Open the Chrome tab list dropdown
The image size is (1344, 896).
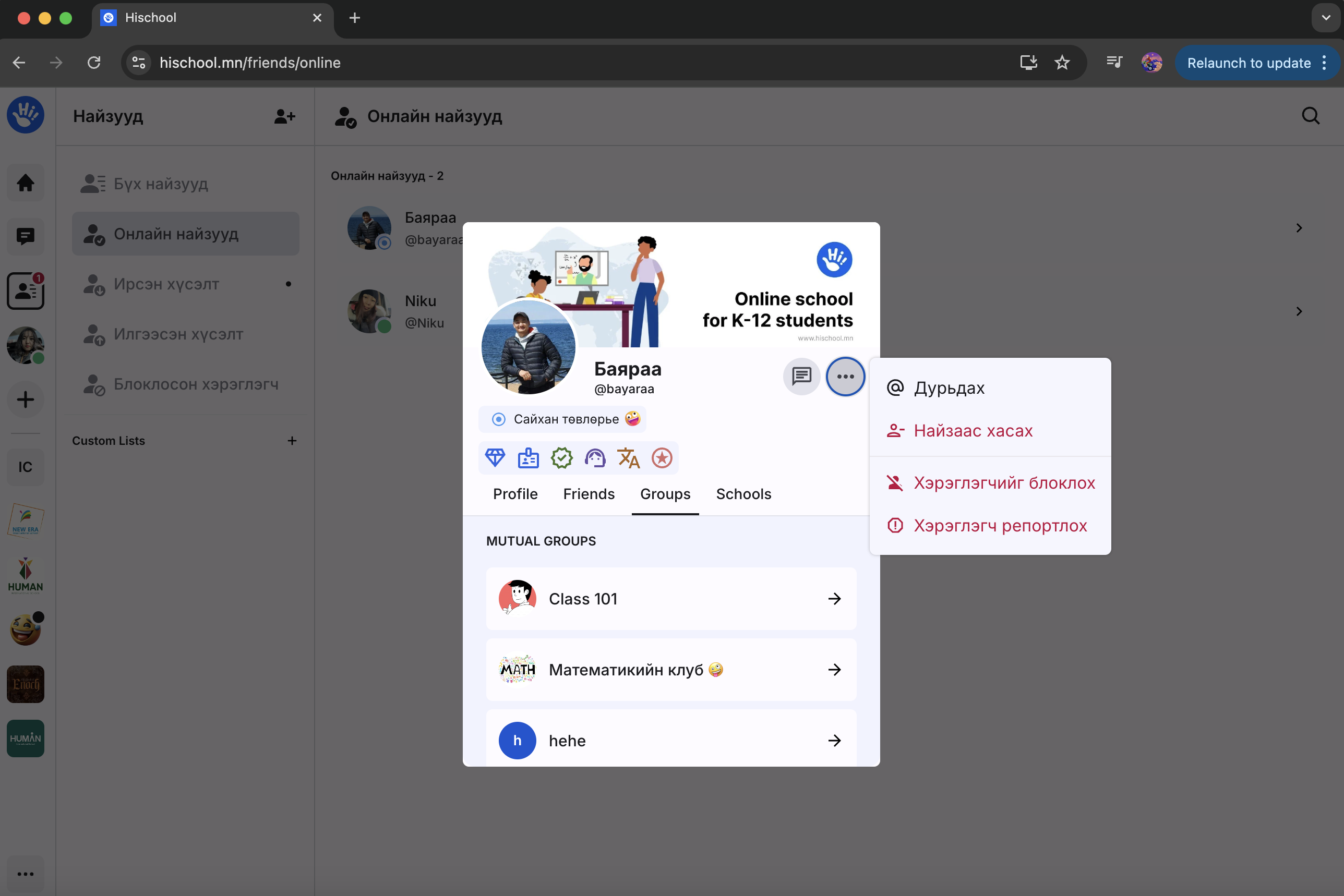[x=1326, y=18]
